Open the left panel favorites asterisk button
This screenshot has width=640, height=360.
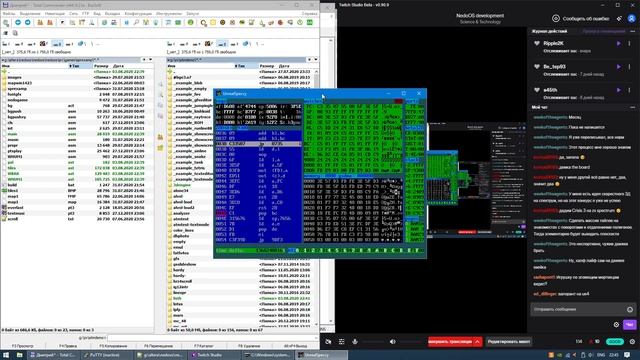tap(144, 60)
